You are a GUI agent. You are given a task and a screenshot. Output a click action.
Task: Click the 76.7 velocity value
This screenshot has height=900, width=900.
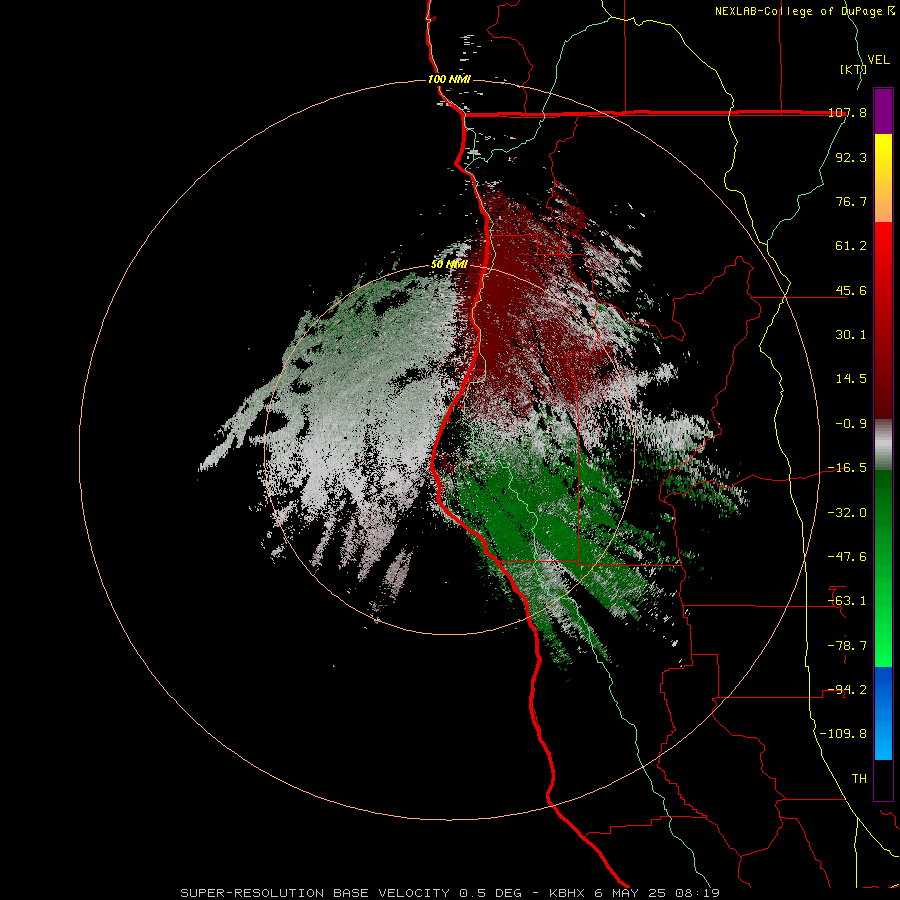pyautogui.click(x=851, y=201)
